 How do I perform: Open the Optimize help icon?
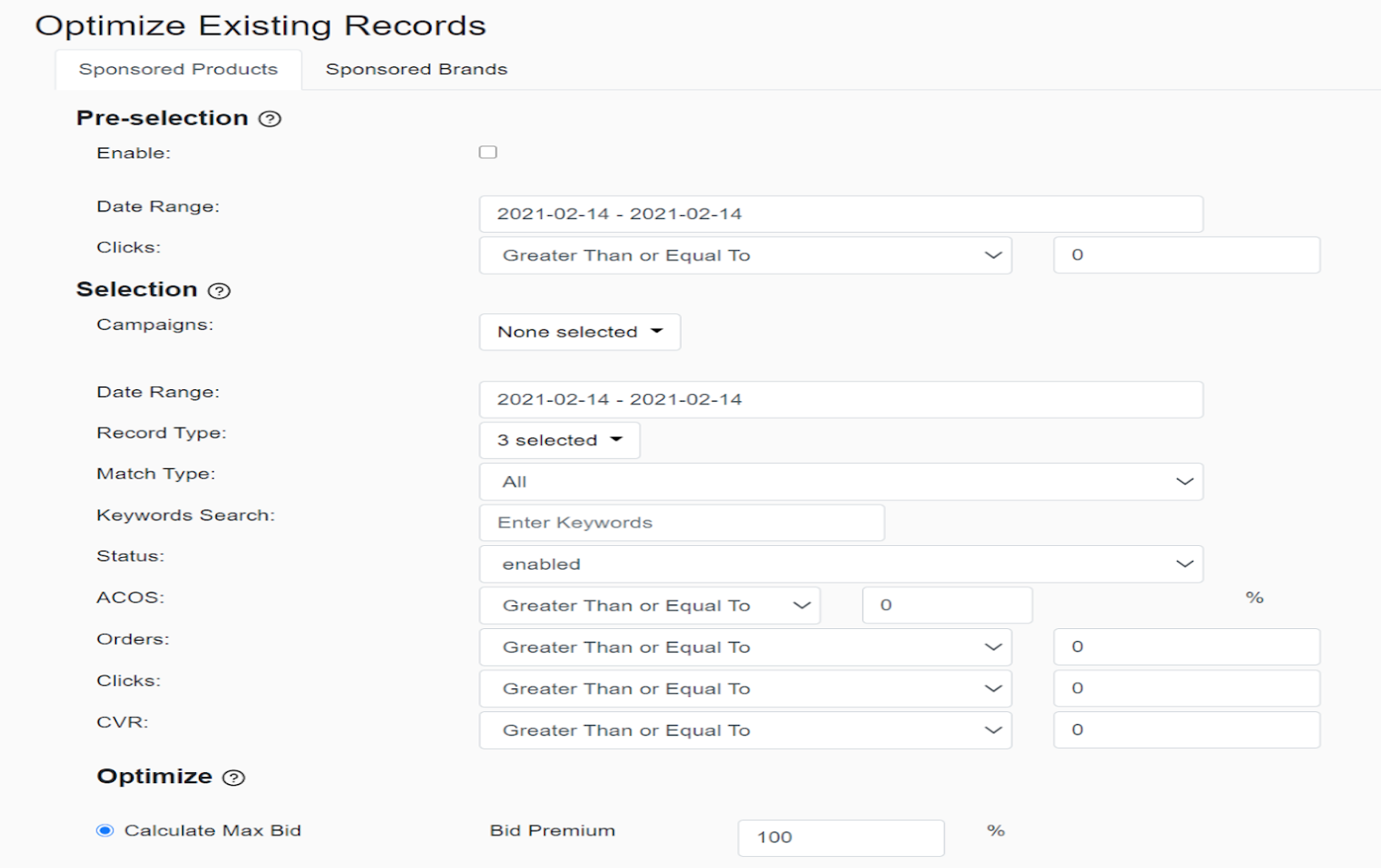[233, 778]
